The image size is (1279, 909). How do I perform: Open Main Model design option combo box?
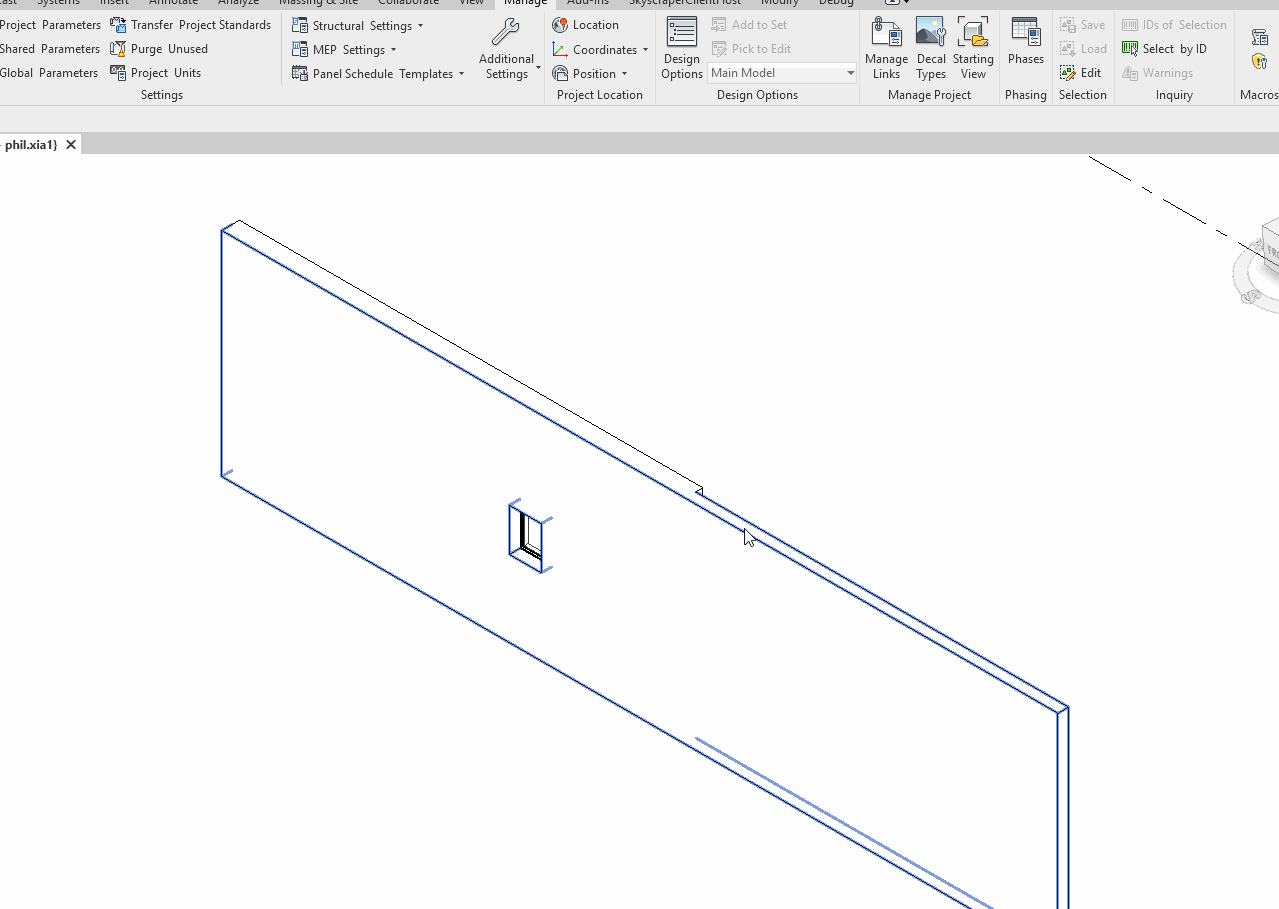pos(782,73)
